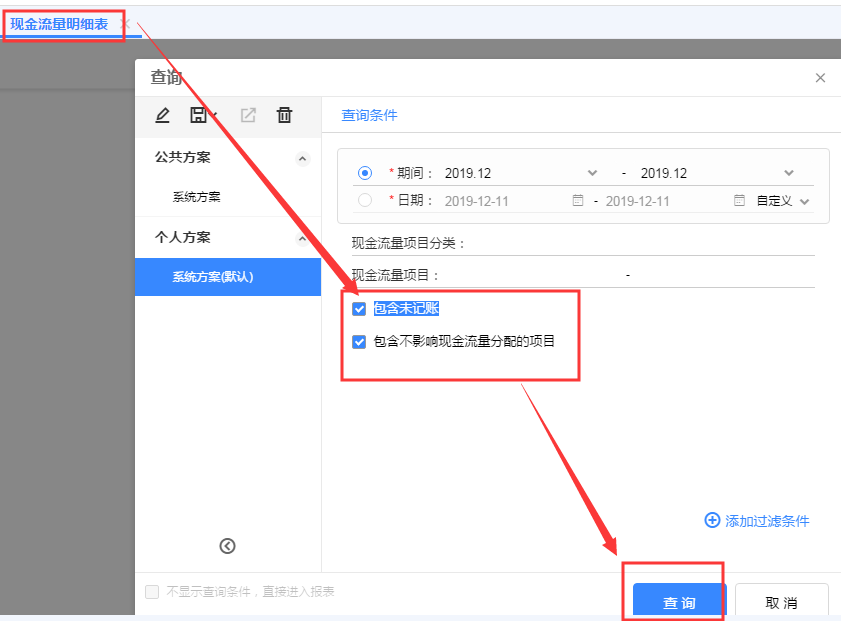Select the 查询条件 tab
The width and height of the screenshot is (841, 621).
369,115
